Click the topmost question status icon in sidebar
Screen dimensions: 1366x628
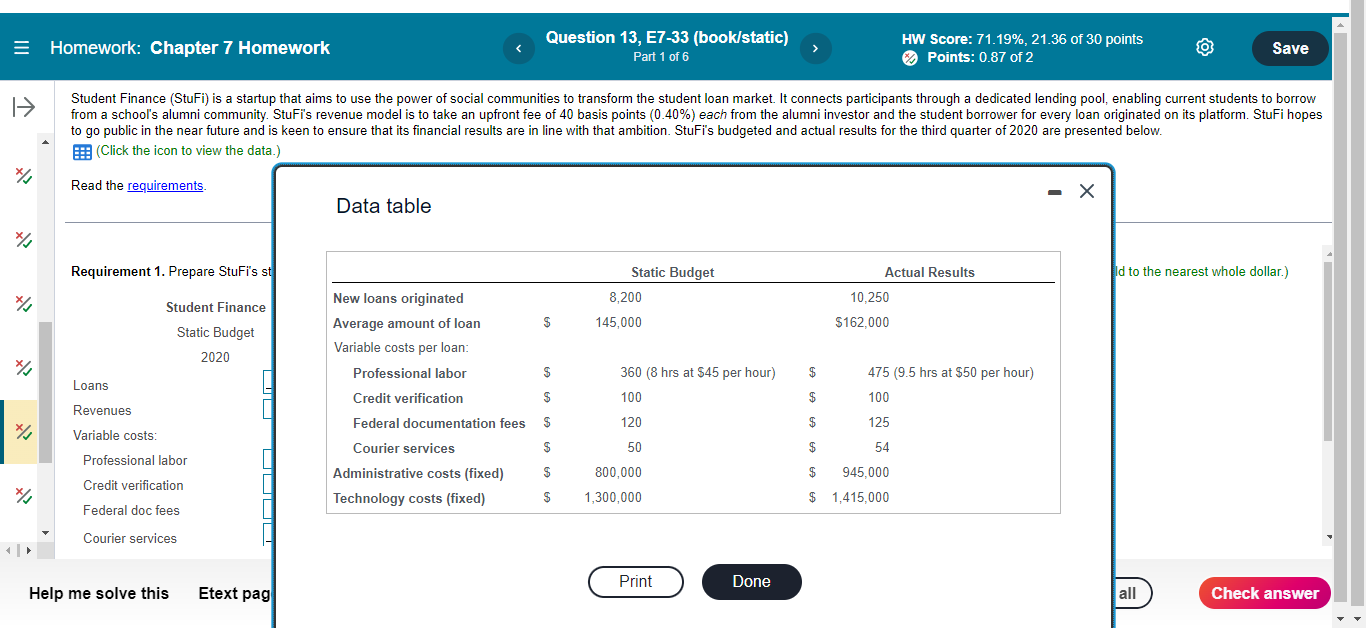pyautogui.click(x=23, y=175)
